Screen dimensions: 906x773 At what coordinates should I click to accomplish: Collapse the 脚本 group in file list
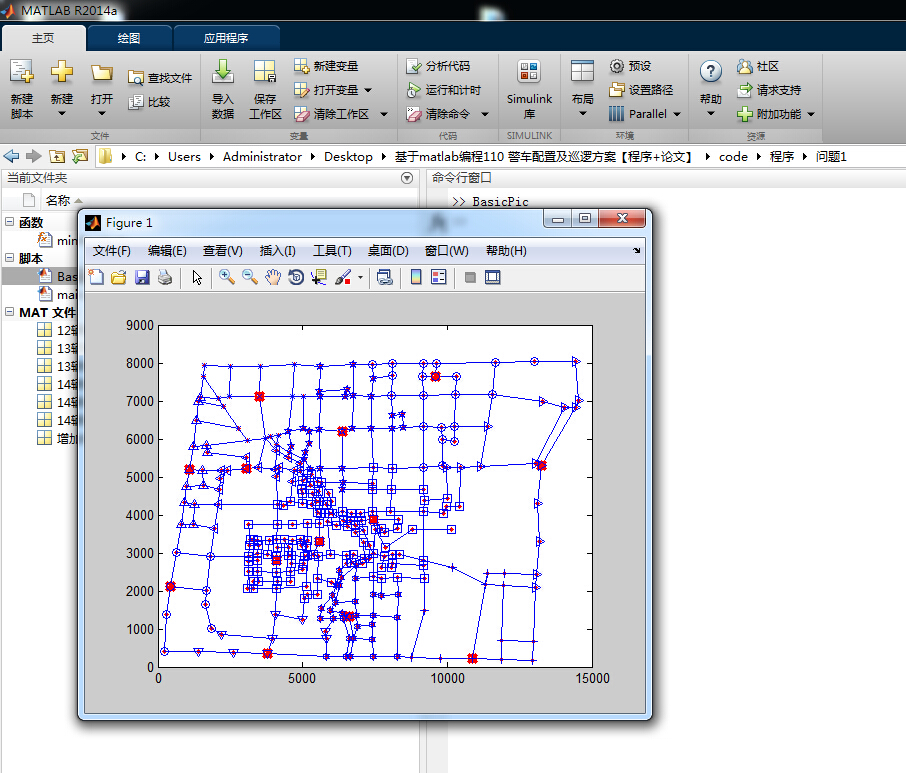(9, 258)
